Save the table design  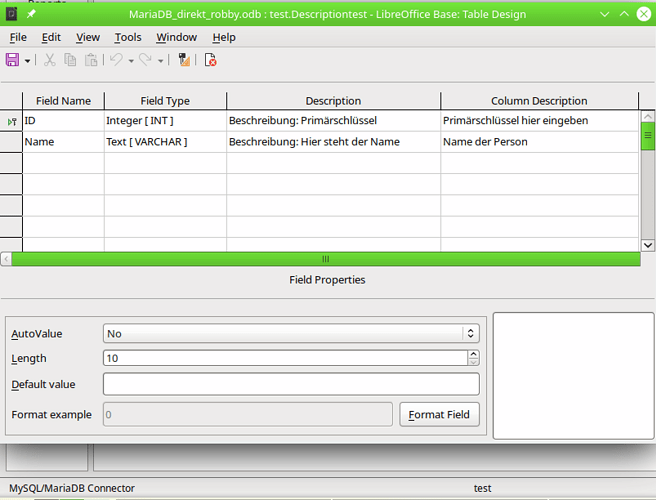[12, 60]
